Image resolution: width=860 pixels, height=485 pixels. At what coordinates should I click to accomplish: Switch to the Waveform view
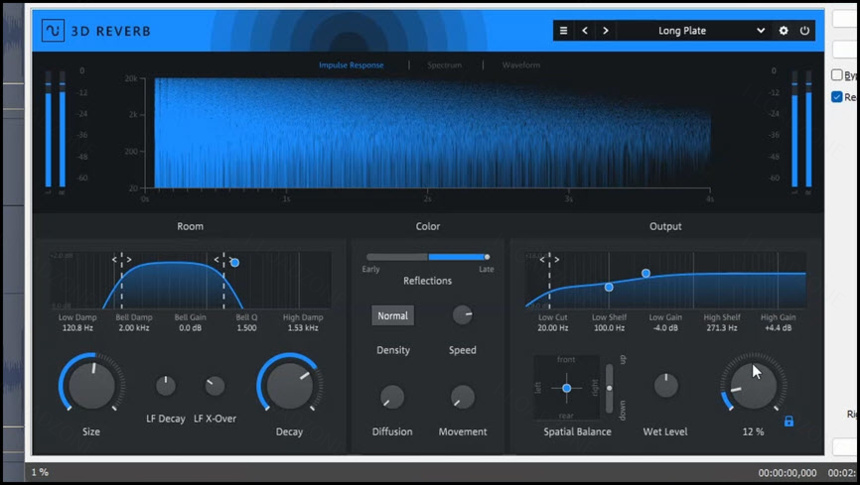[x=521, y=65]
